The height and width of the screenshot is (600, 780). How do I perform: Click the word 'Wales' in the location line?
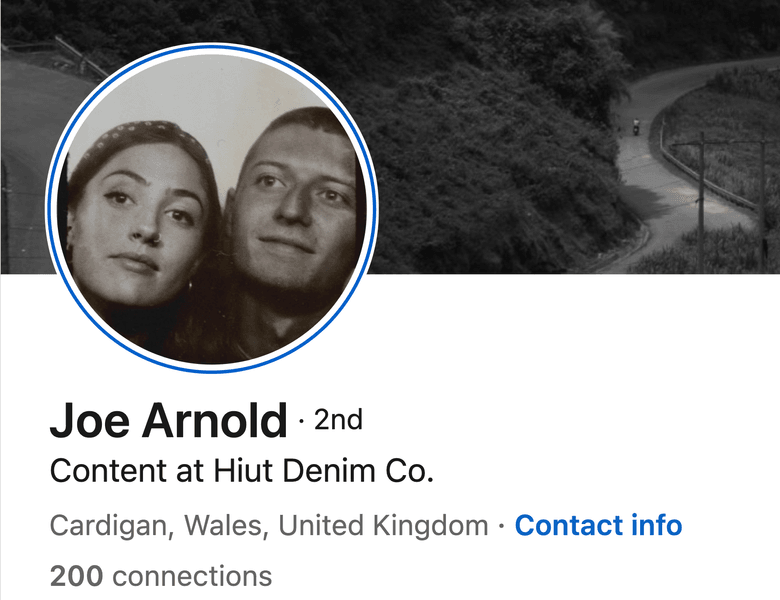coord(223,525)
